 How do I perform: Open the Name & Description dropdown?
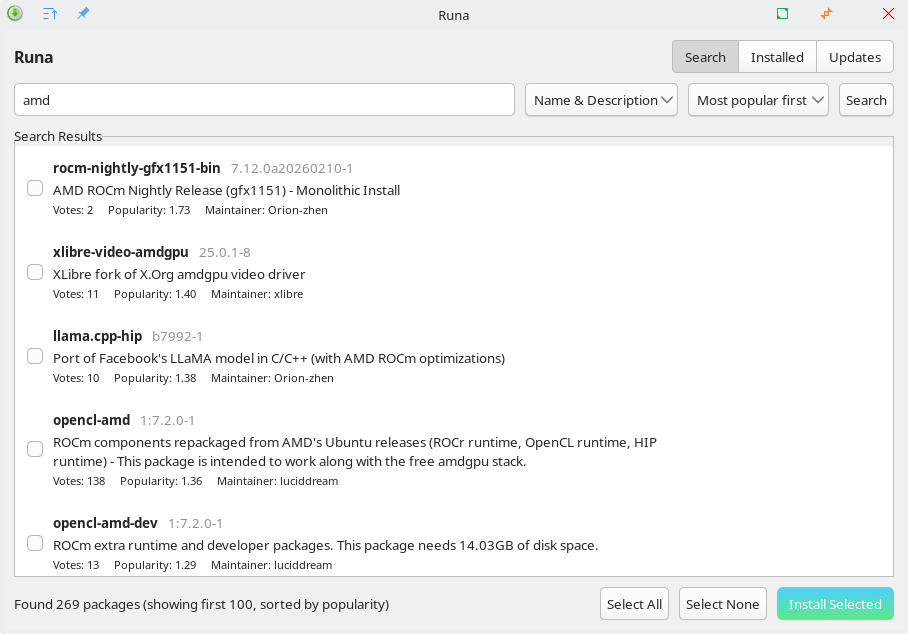601,100
